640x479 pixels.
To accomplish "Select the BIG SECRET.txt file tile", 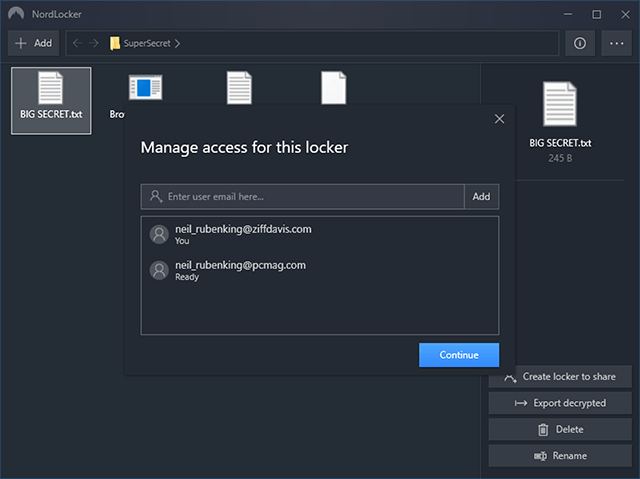I will (x=51, y=101).
